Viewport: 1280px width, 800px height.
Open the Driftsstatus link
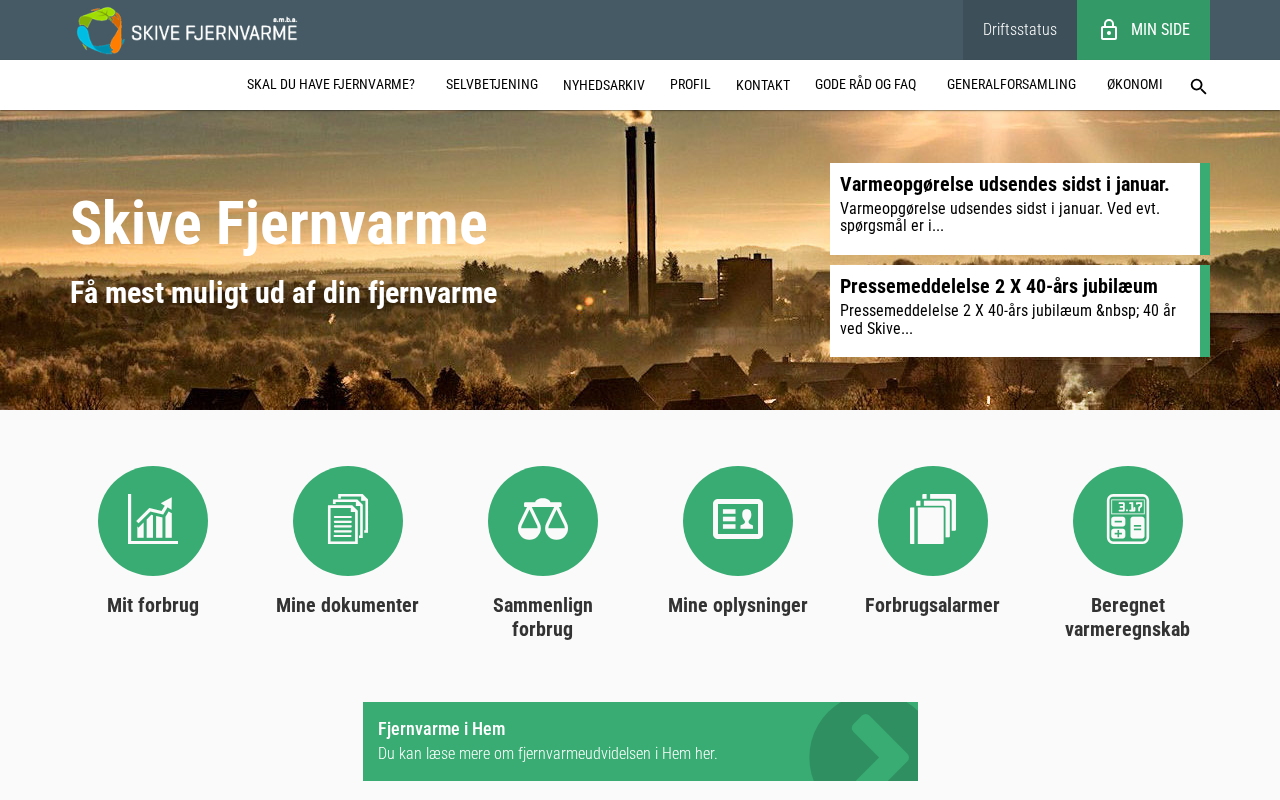1020,30
